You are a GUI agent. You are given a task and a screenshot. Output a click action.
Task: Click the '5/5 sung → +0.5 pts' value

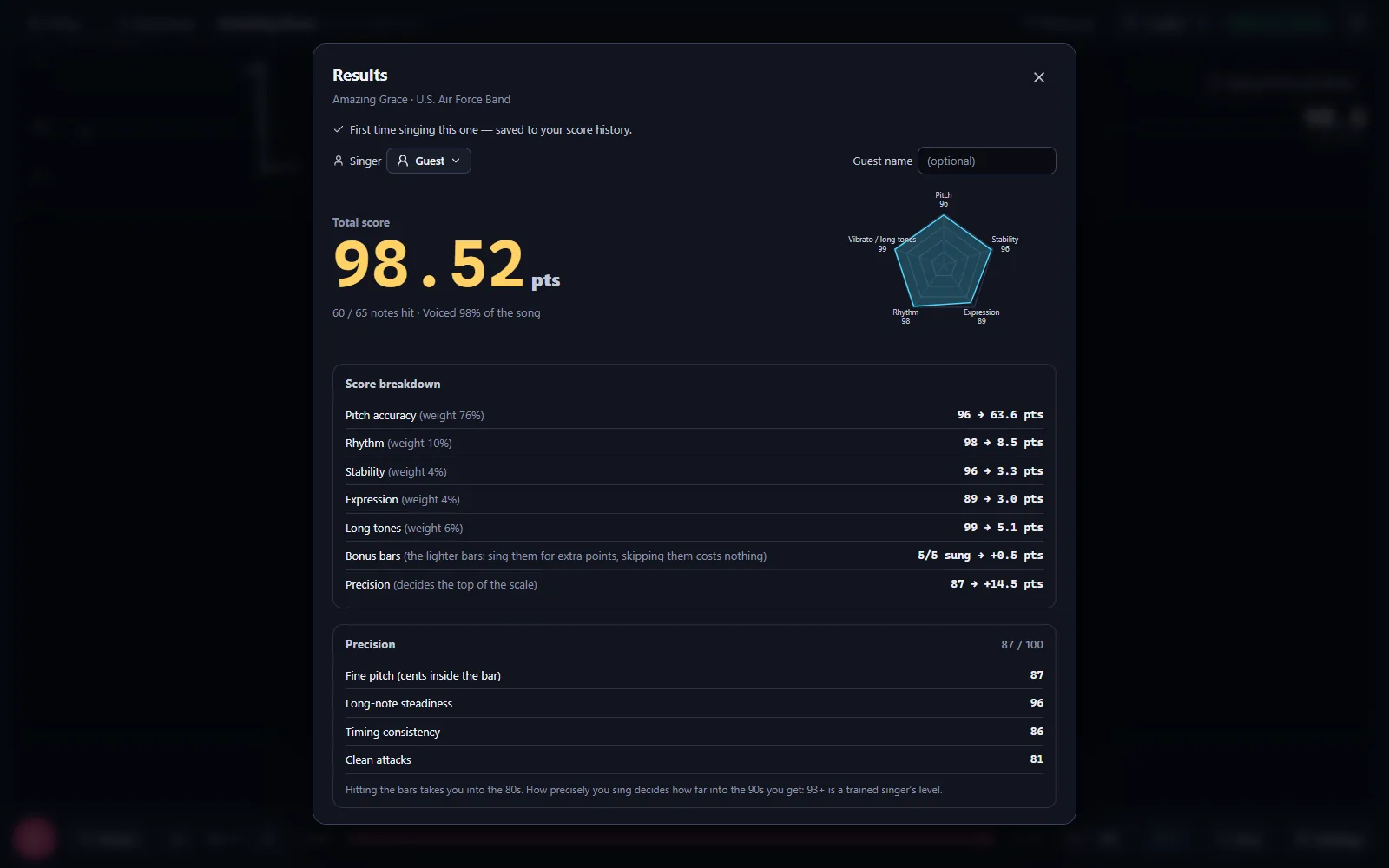click(x=980, y=556)
